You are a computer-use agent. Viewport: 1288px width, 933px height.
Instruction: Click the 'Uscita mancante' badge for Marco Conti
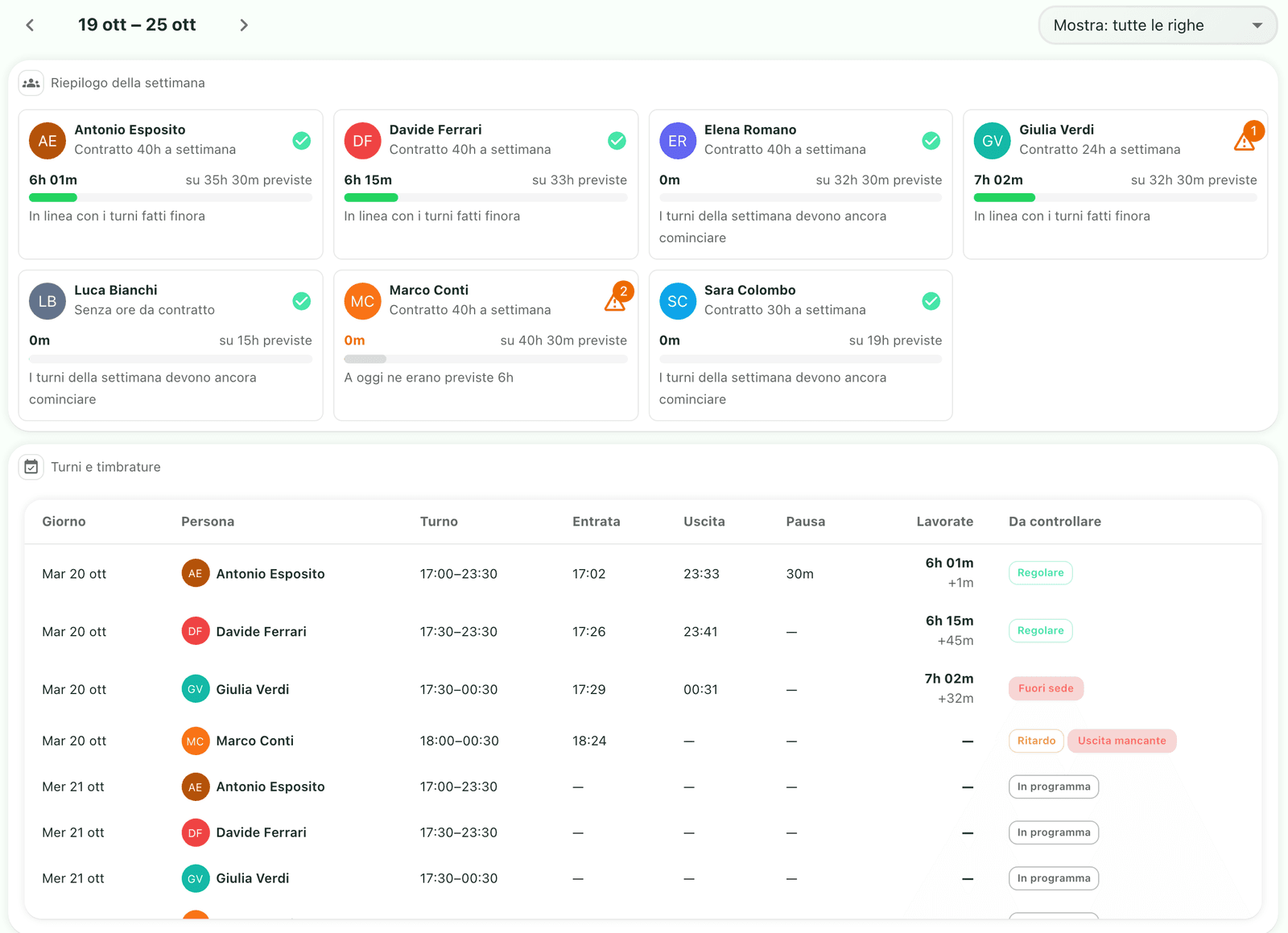click(x=1121, y=741)
